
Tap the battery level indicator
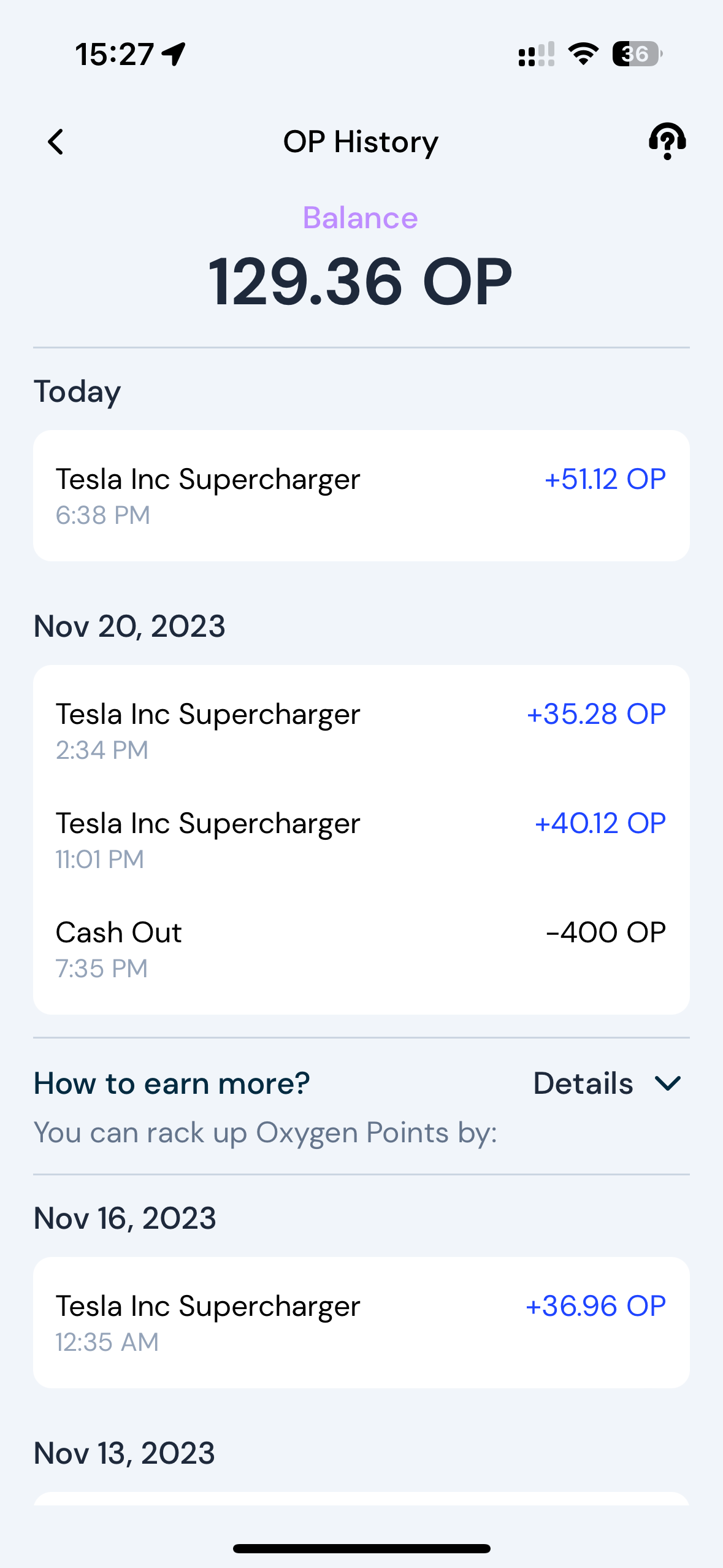(637, 54)
